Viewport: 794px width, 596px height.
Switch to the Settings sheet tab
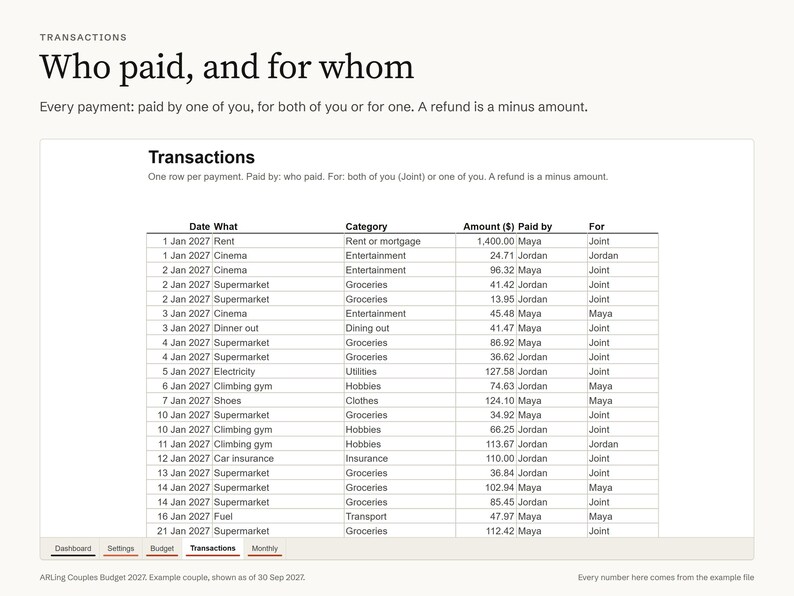click(x=121, y=548)
